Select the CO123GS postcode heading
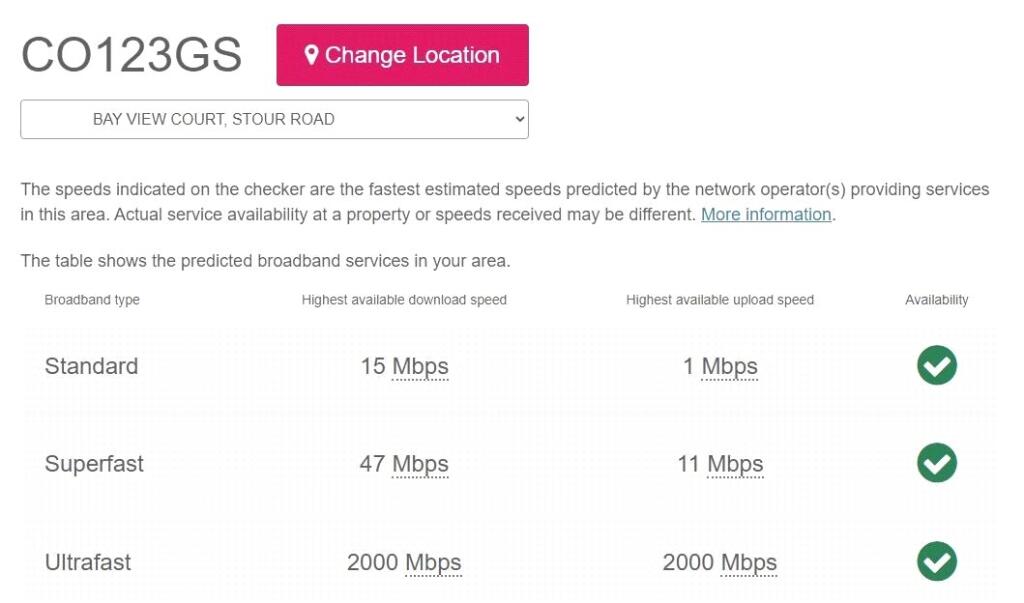 [131, 55]
